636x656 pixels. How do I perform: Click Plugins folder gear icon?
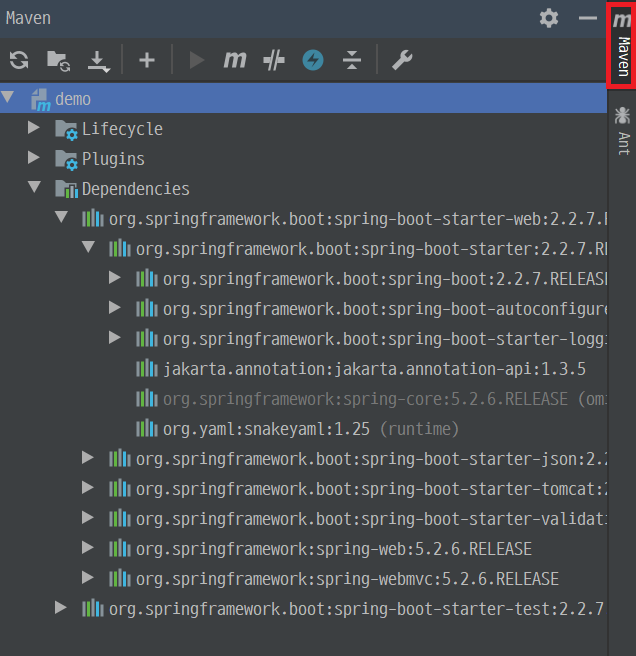(66, 159)
